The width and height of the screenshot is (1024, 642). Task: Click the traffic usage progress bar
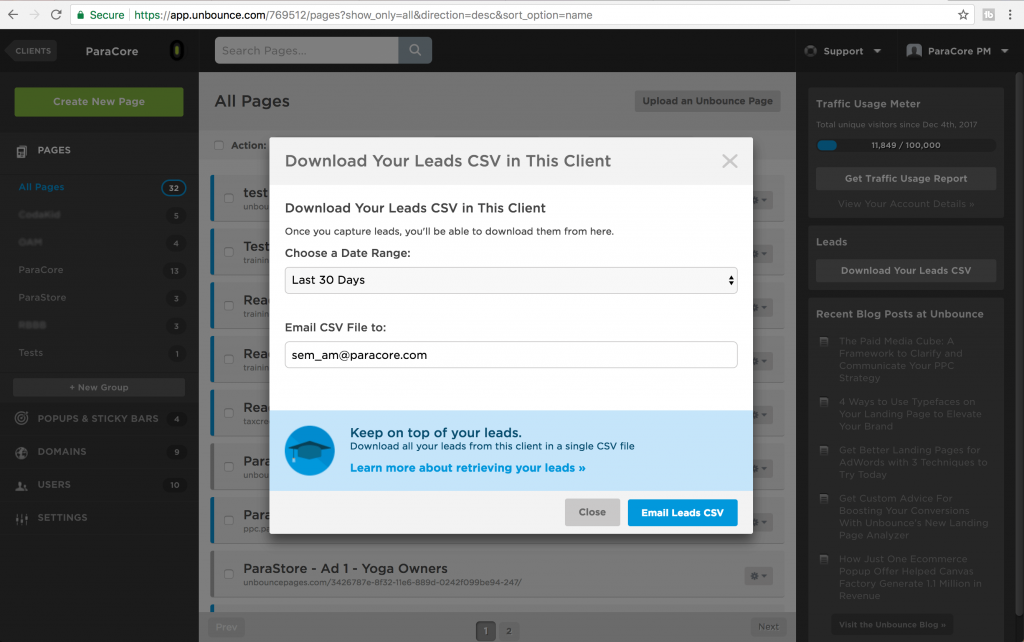pos(906,145)
